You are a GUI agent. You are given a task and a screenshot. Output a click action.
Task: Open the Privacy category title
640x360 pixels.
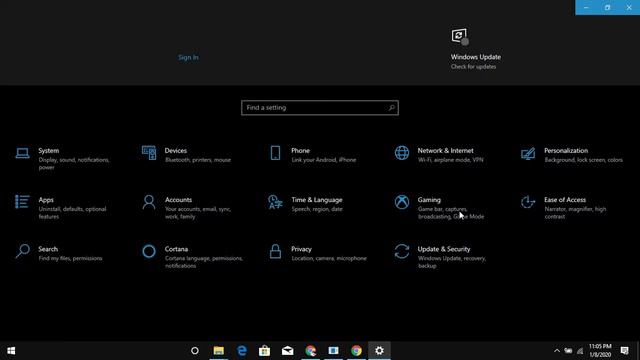click(301, 249)
